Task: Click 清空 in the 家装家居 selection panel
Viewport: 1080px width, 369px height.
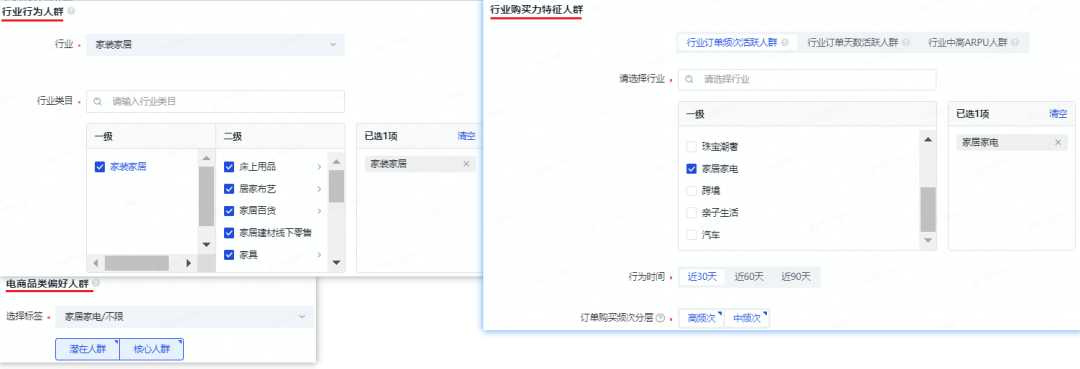Action: tap(466, 136)
